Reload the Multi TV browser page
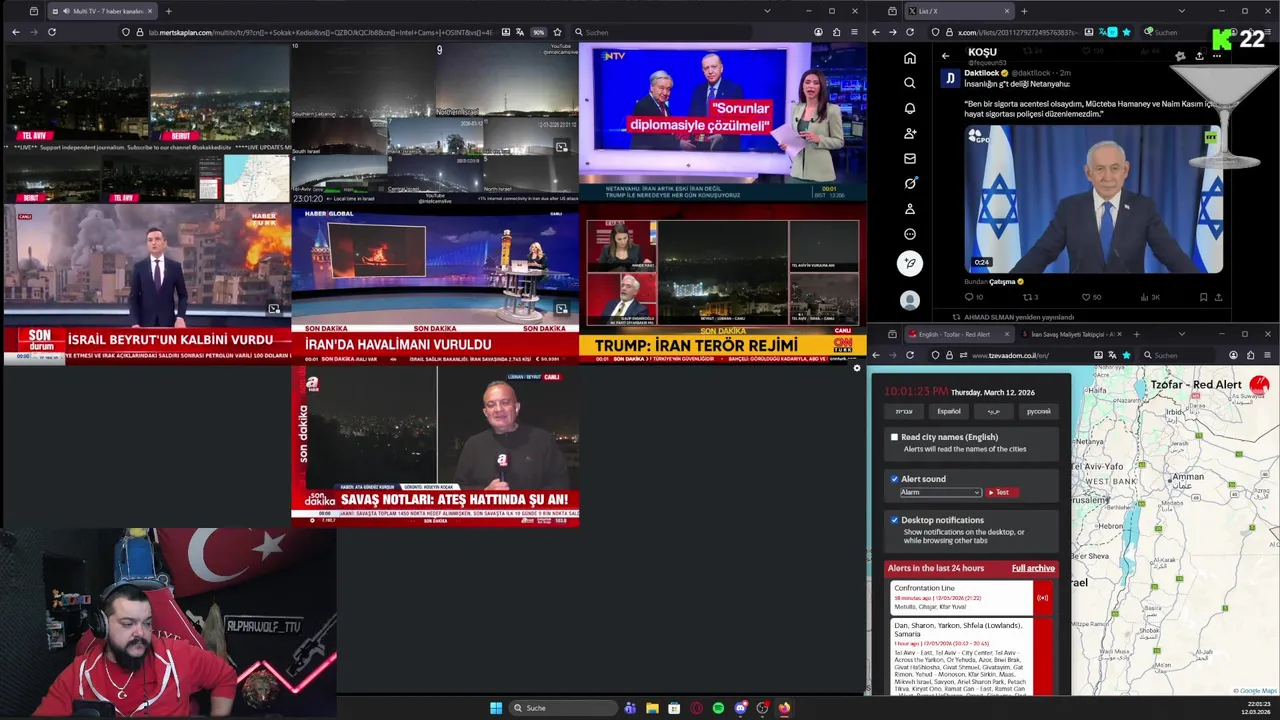1280x720 pixels. pyautogui.click(x=51, y=32)
